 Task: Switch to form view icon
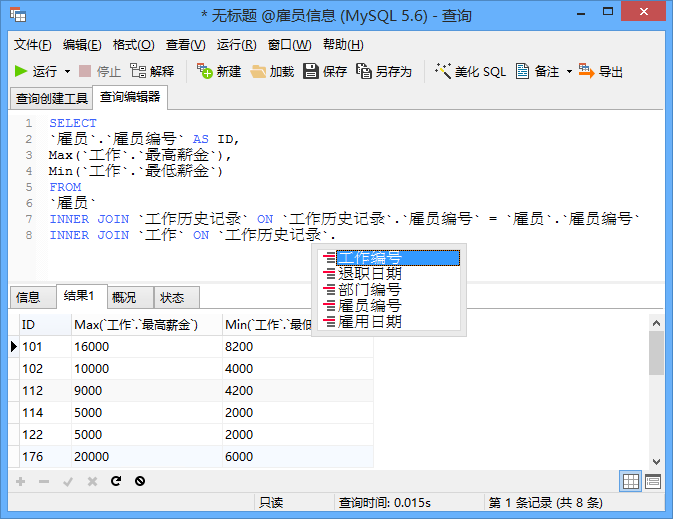652,481
